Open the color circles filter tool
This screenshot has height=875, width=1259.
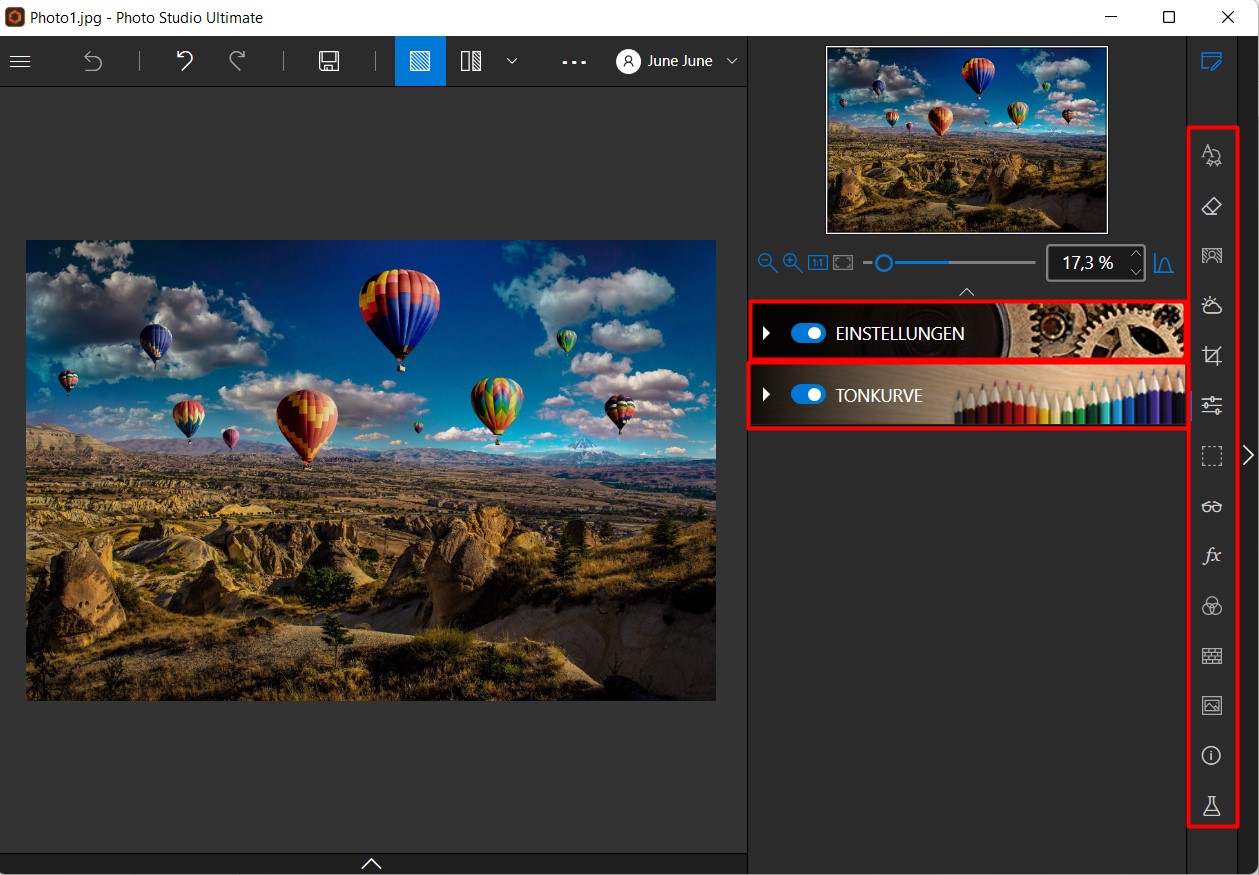pyautogui.click(x=1211, y=606)
